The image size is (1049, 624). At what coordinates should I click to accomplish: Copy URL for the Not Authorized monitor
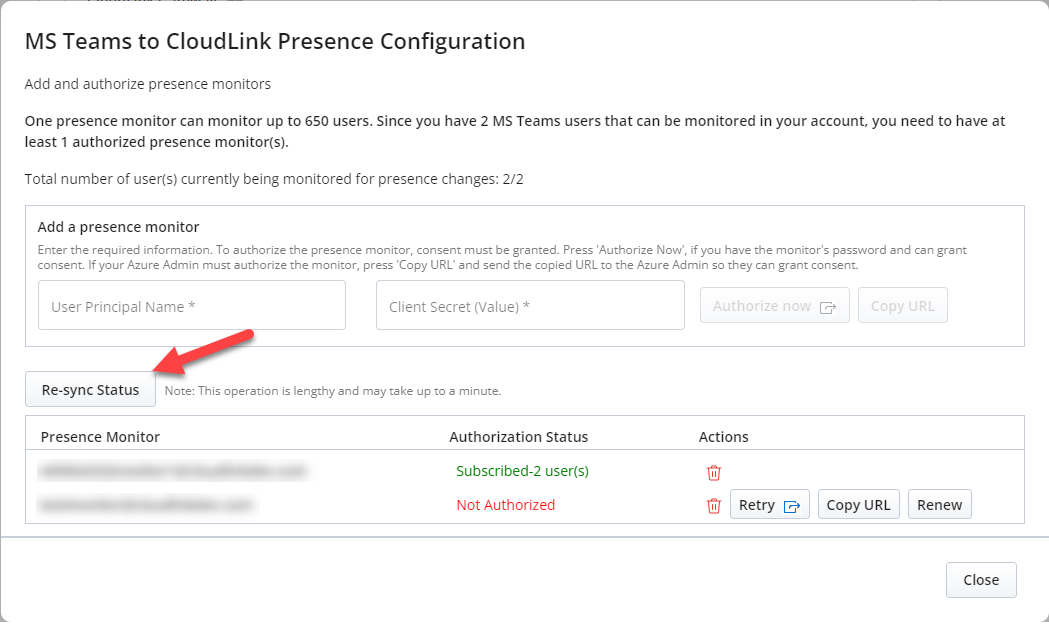pos(858,505)
